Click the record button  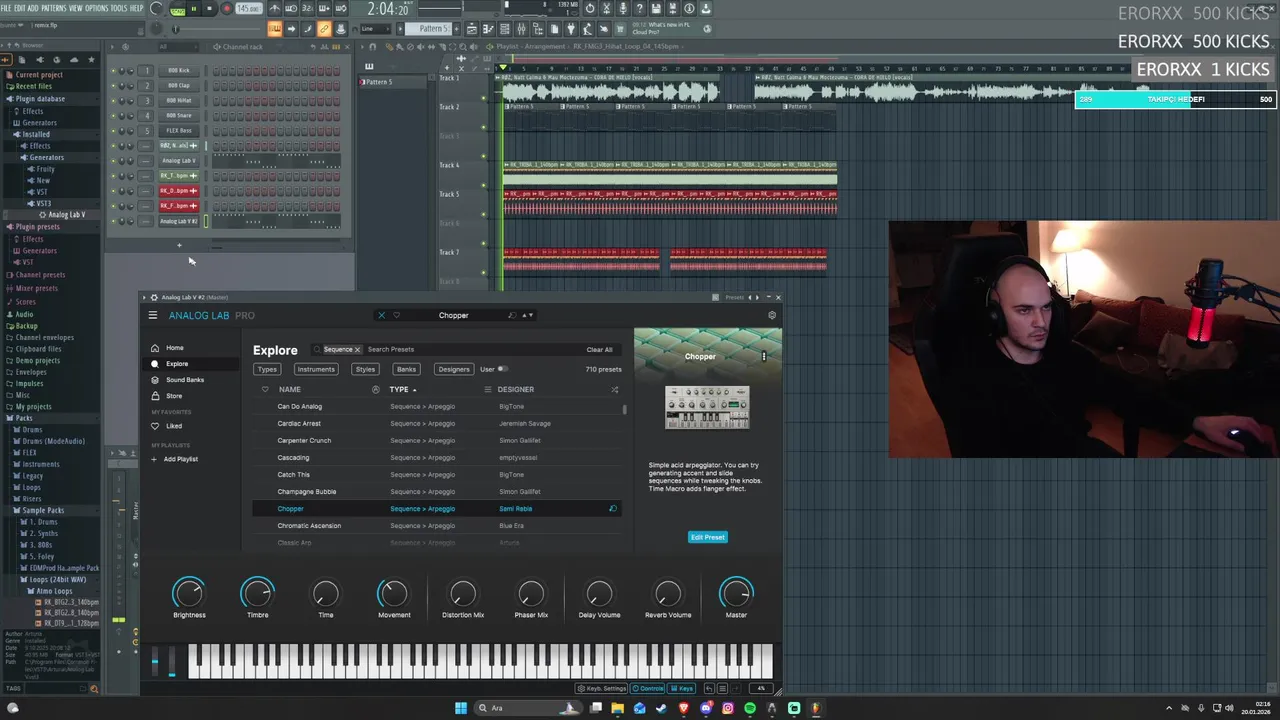click(227, 9)
